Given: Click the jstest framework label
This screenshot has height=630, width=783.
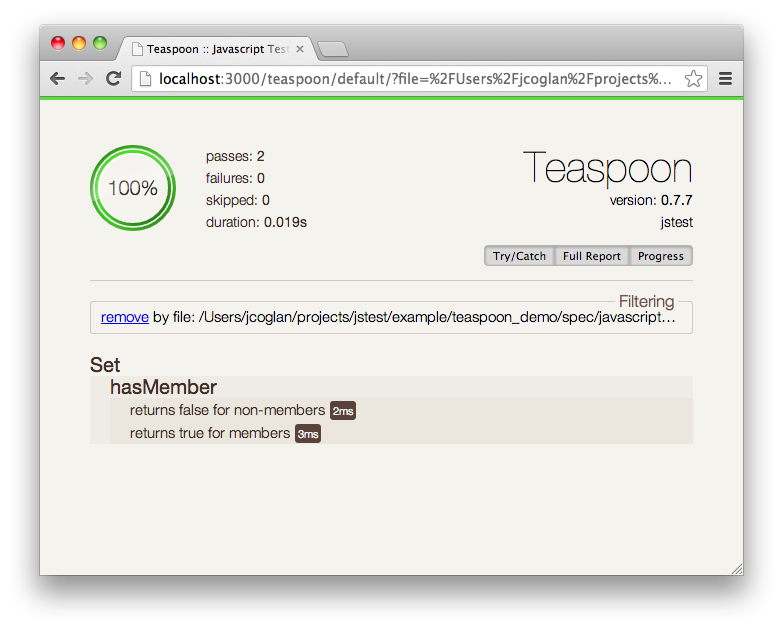Looking at the screenshot, I should coord(677,222).
